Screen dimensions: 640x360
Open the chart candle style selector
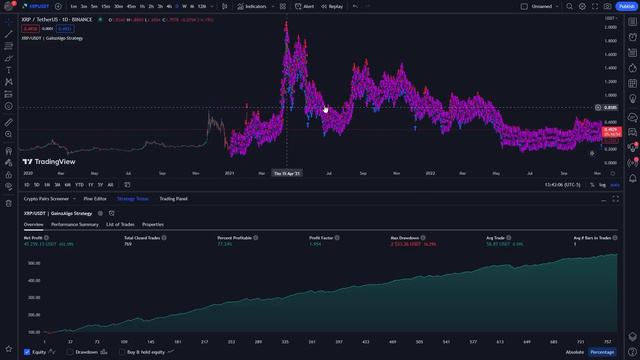(x=224, y=7)
